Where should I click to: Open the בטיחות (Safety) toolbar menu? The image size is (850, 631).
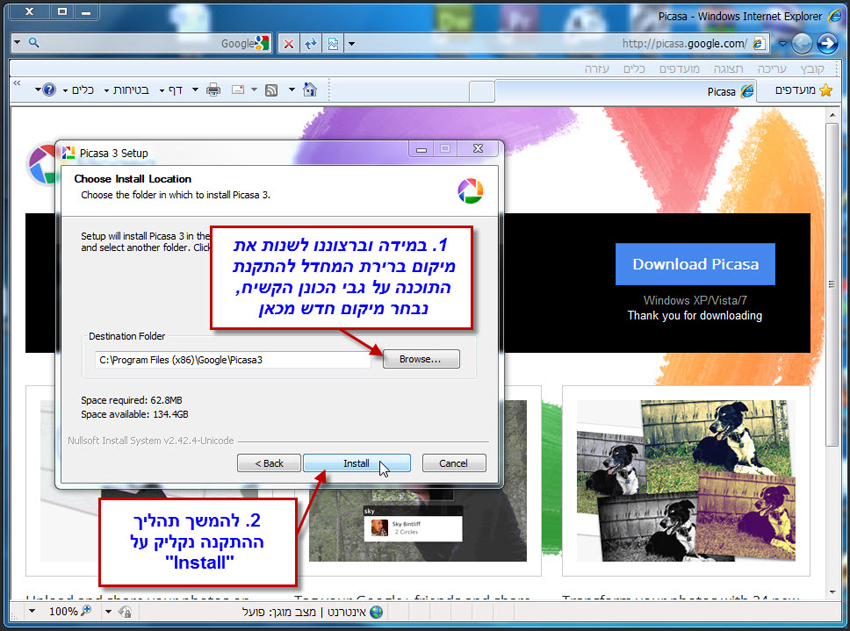126,90
